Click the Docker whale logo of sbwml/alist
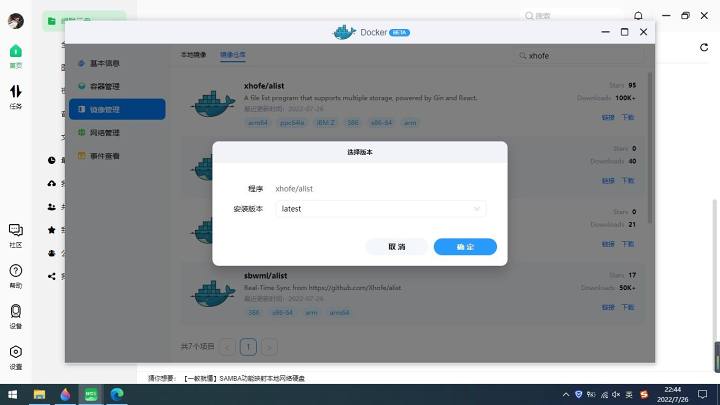 pyautogui.click(x=213, y=293)
